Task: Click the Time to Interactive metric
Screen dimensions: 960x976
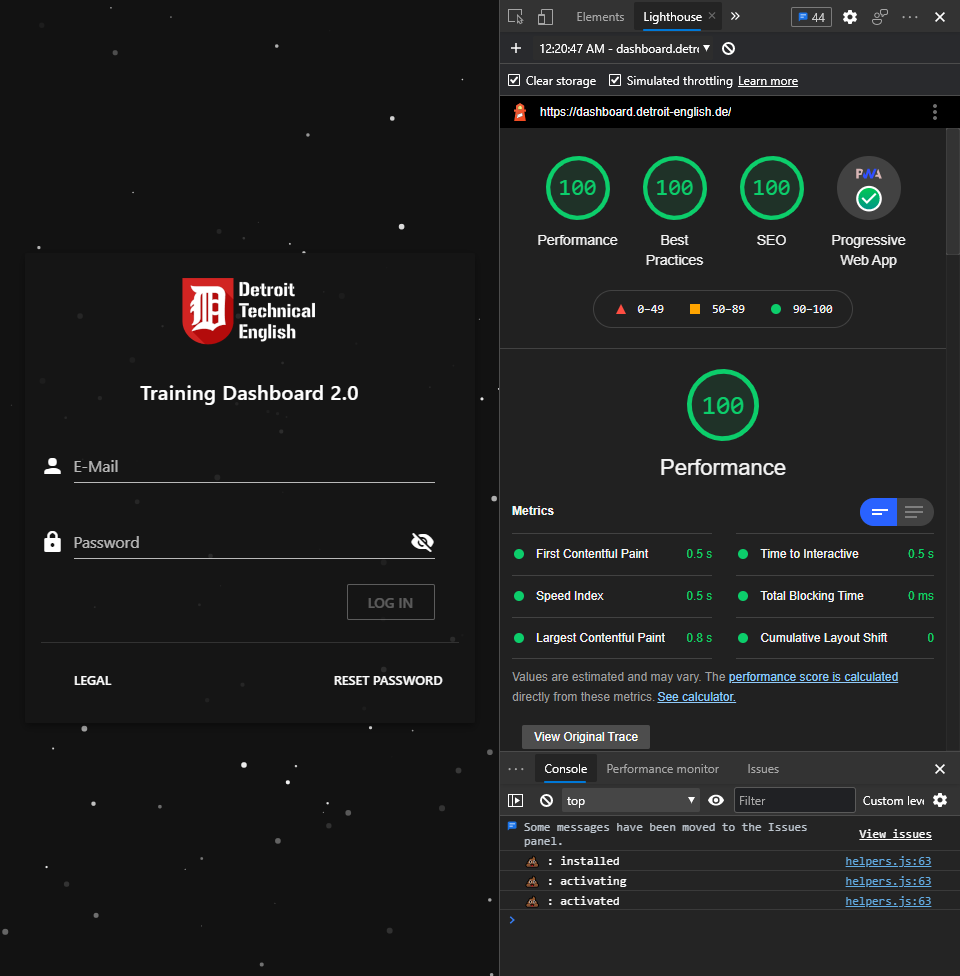Action: pos(835,554)
